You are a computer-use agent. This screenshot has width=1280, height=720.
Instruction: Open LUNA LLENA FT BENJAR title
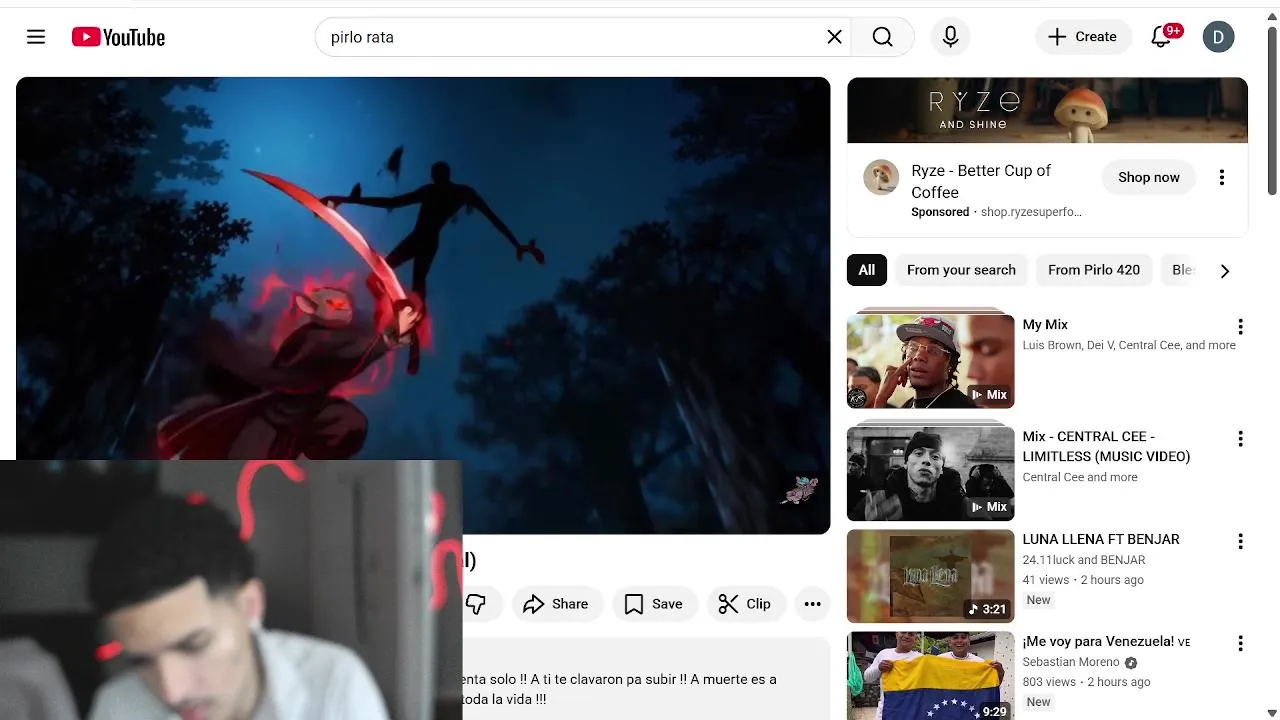click(x=1101, y=539)
